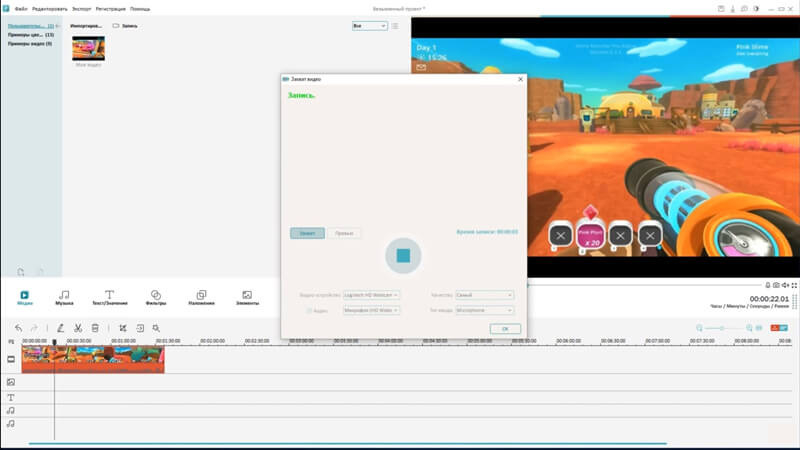800x450 pixels.
Task: Click the timeline zoom out magnifier
Action: point(699,328)
